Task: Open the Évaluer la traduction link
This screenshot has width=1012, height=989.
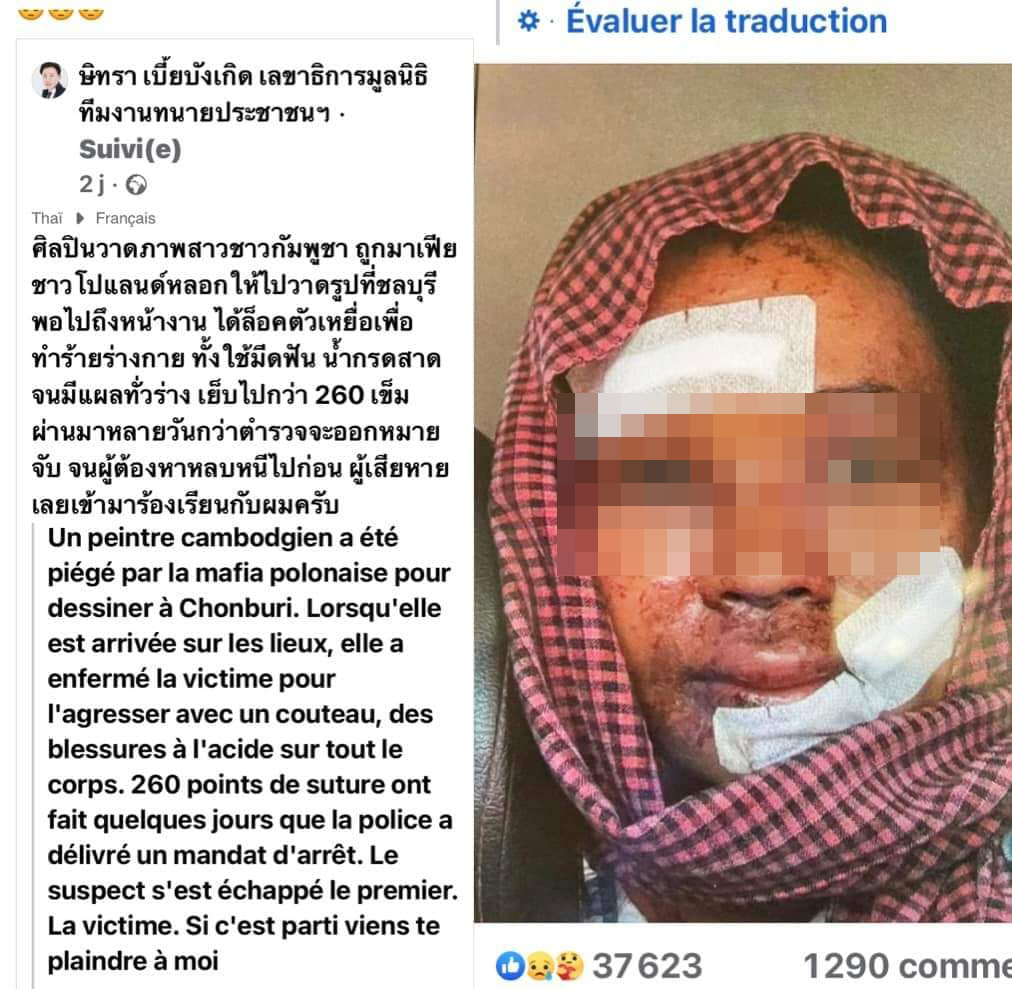Action: [726, 21]
